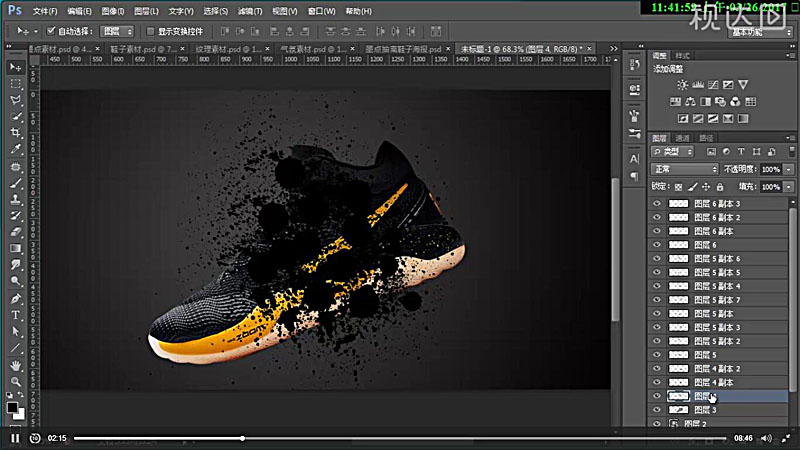Add a Vibrance adjustment
Image resolution: width=800 pixels, height=450 pixels.
coord(743,85)
